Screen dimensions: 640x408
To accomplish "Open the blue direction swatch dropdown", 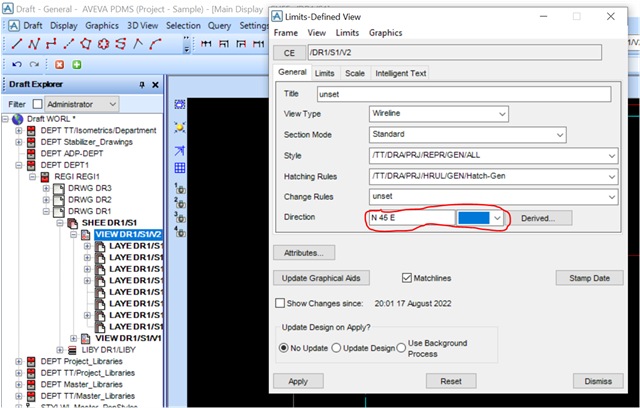I will click(481, 218).
